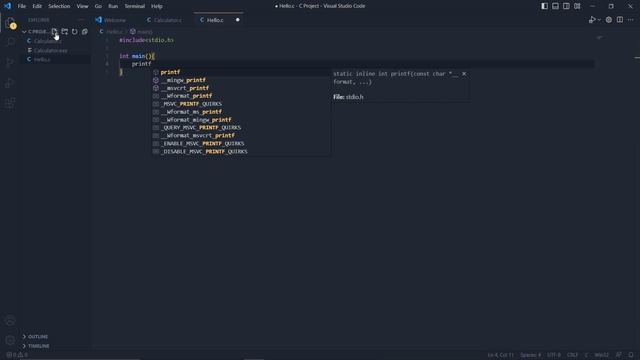Viewport: 640px width, 360px height.
Task: Open the notifications bell in status bar
Action: (631, 355)
